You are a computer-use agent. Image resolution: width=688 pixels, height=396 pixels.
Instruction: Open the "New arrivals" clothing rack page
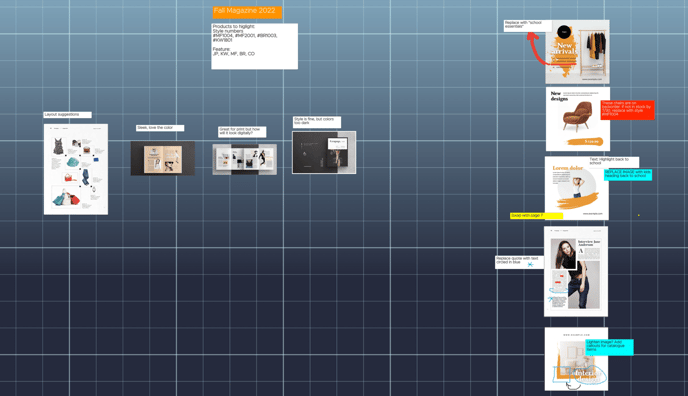[577, 52]
